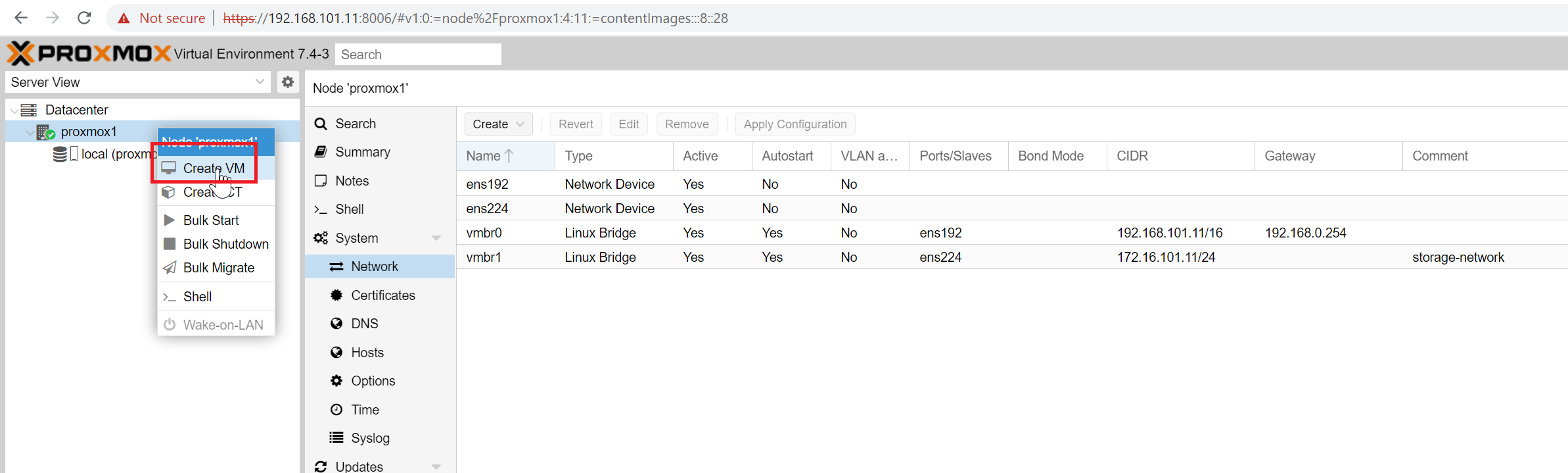Click the Create CT cube icon

(x=169, y=192)
